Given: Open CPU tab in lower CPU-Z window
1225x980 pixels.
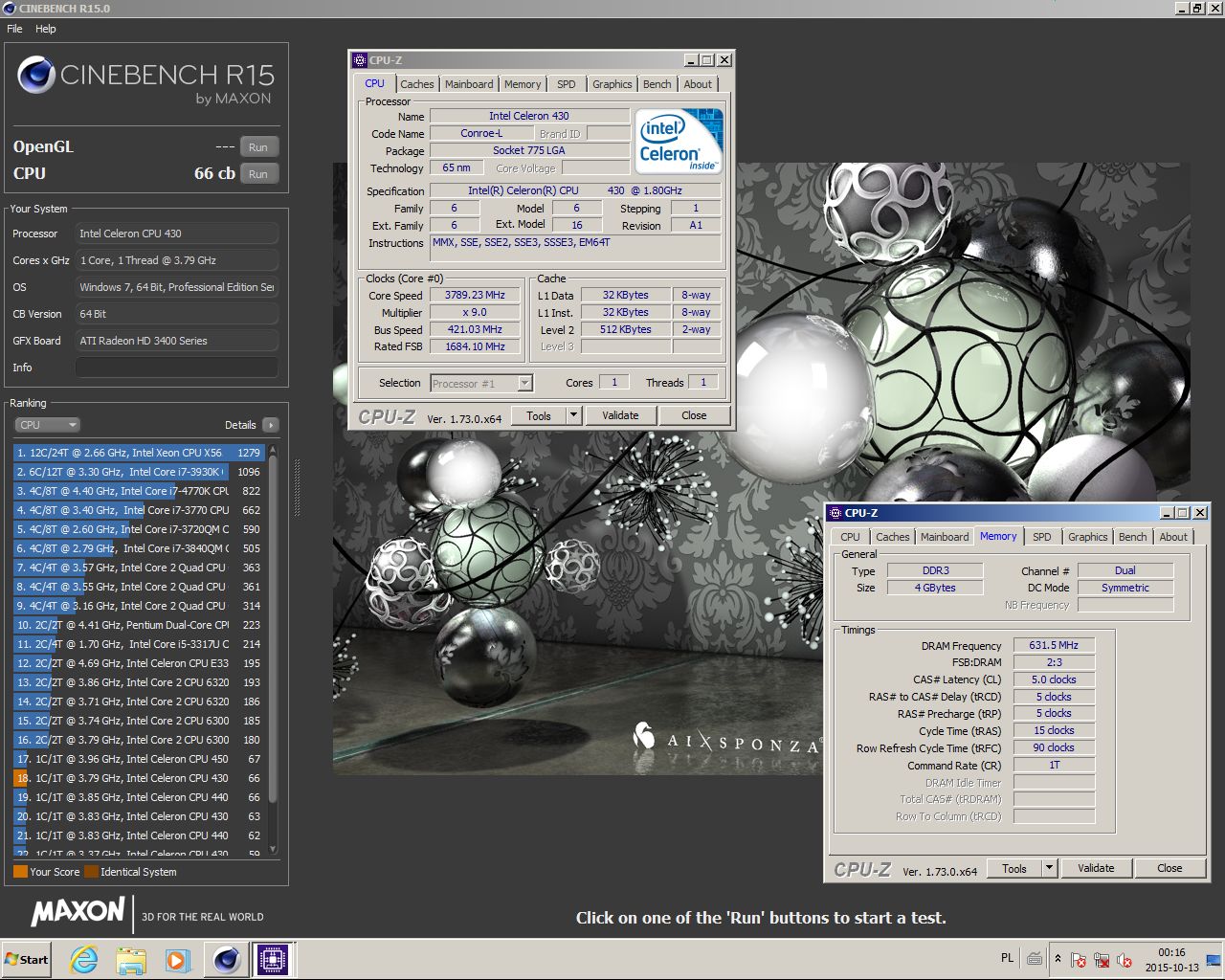Looking at the screenshot, I should pos(851,537).
